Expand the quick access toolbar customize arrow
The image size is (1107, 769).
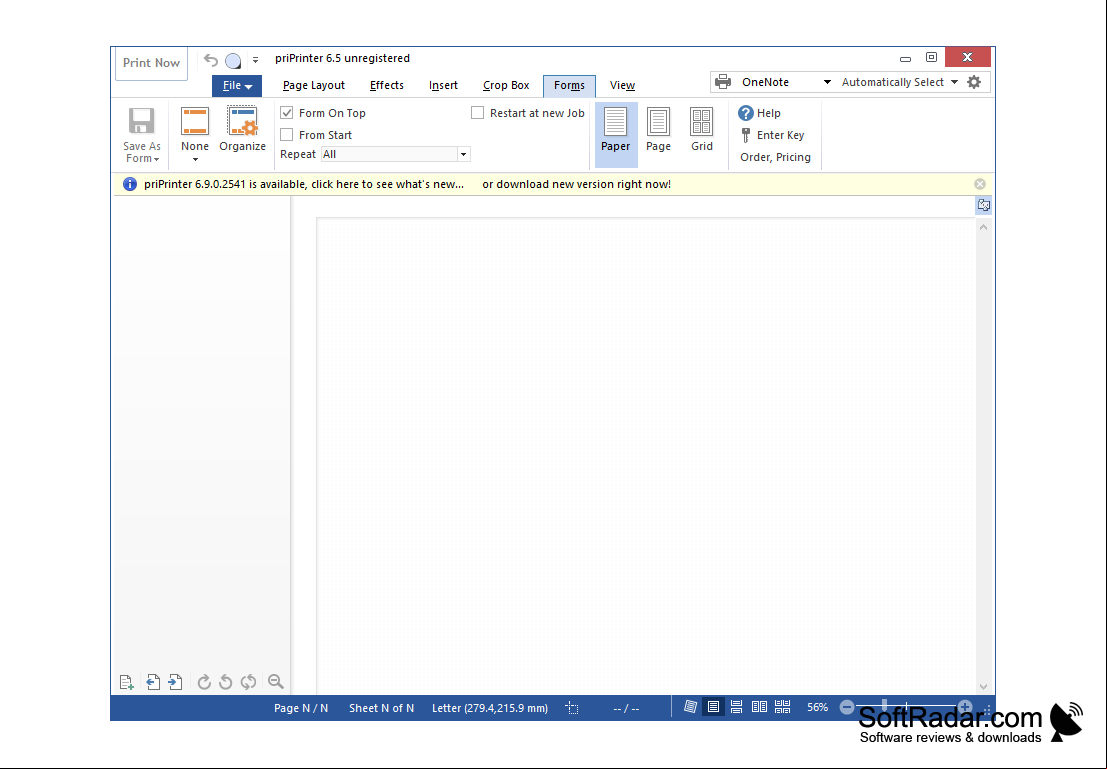pyautogui.click(x=256, y=60)
